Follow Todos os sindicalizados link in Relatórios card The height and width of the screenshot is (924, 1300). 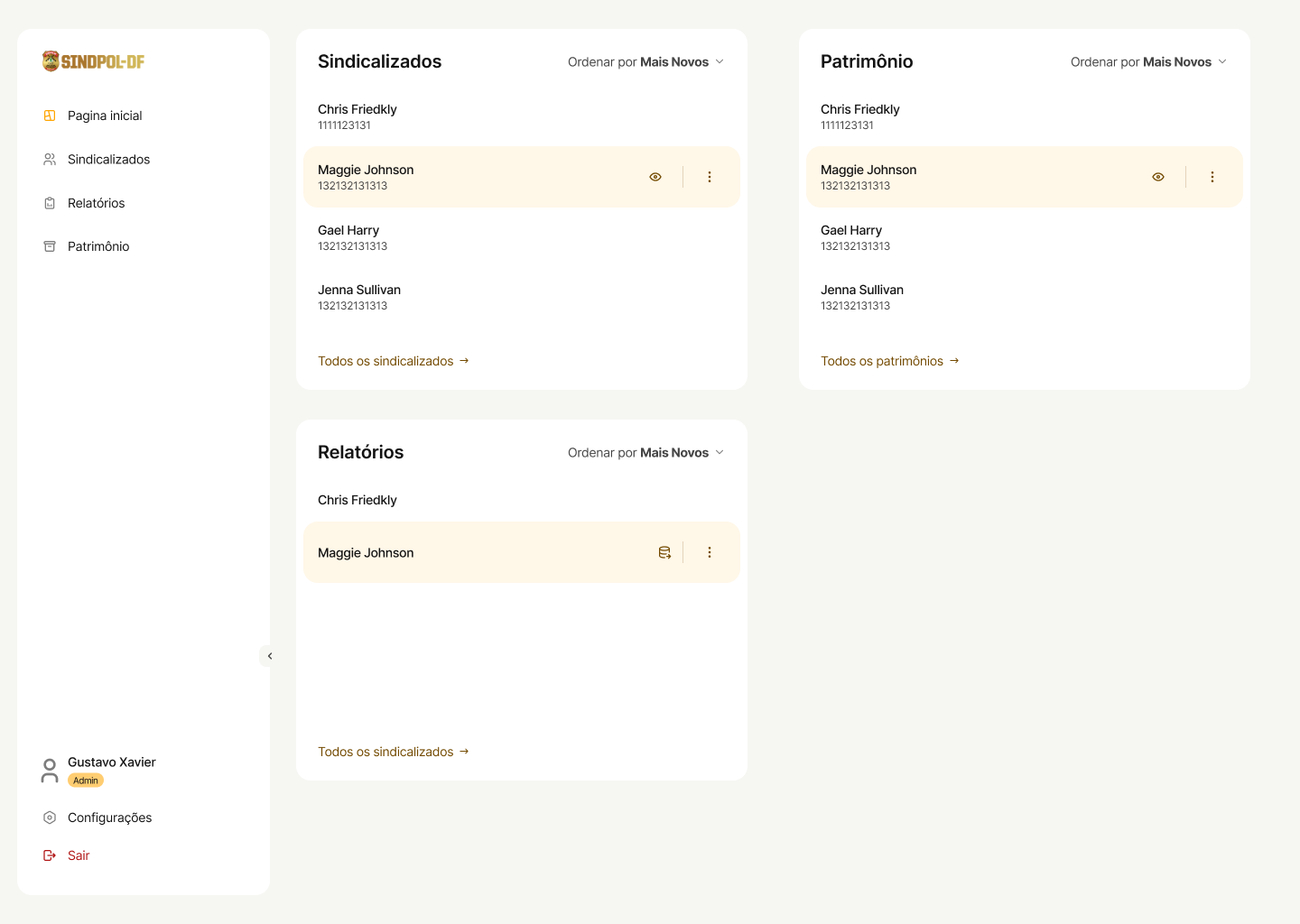394,752
